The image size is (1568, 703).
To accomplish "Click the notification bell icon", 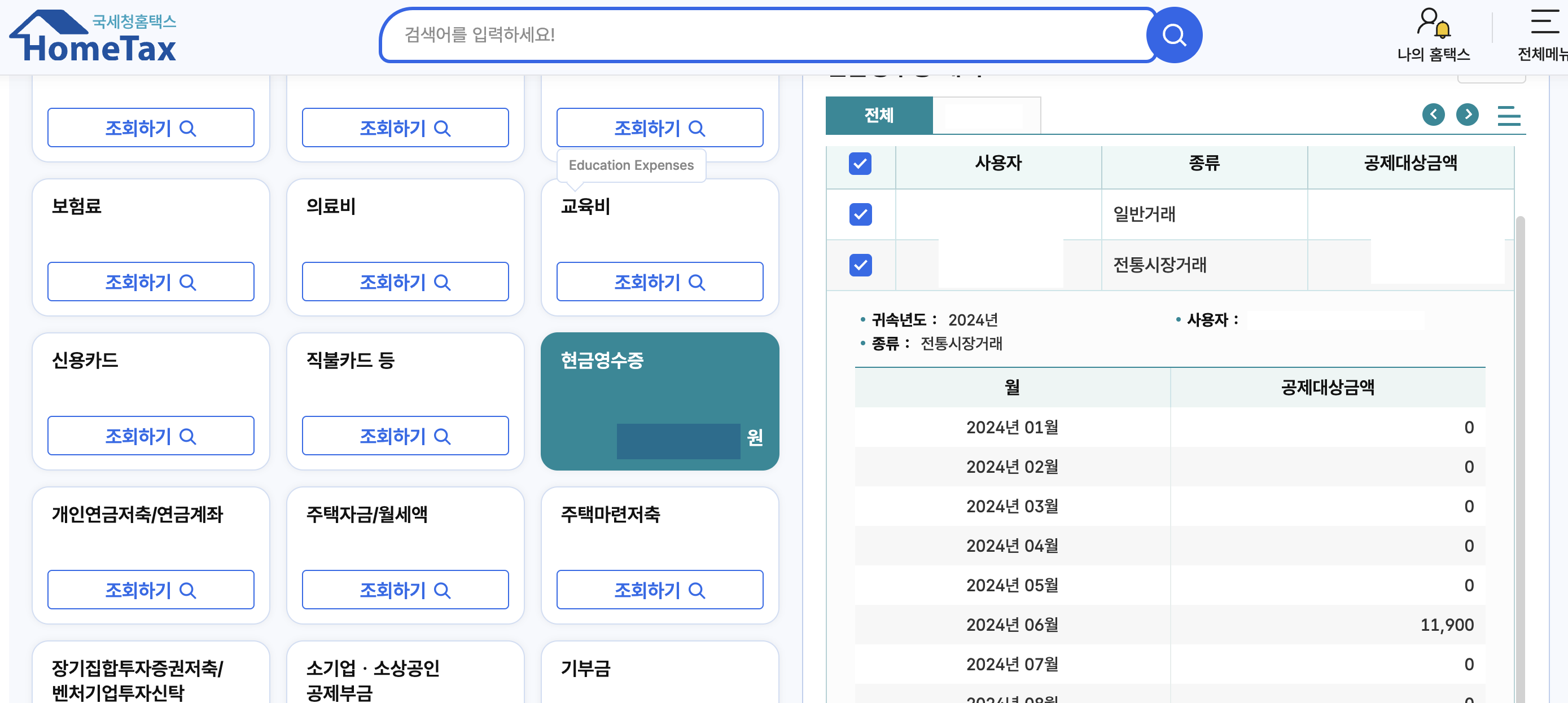I will (x=1444, y=29).
